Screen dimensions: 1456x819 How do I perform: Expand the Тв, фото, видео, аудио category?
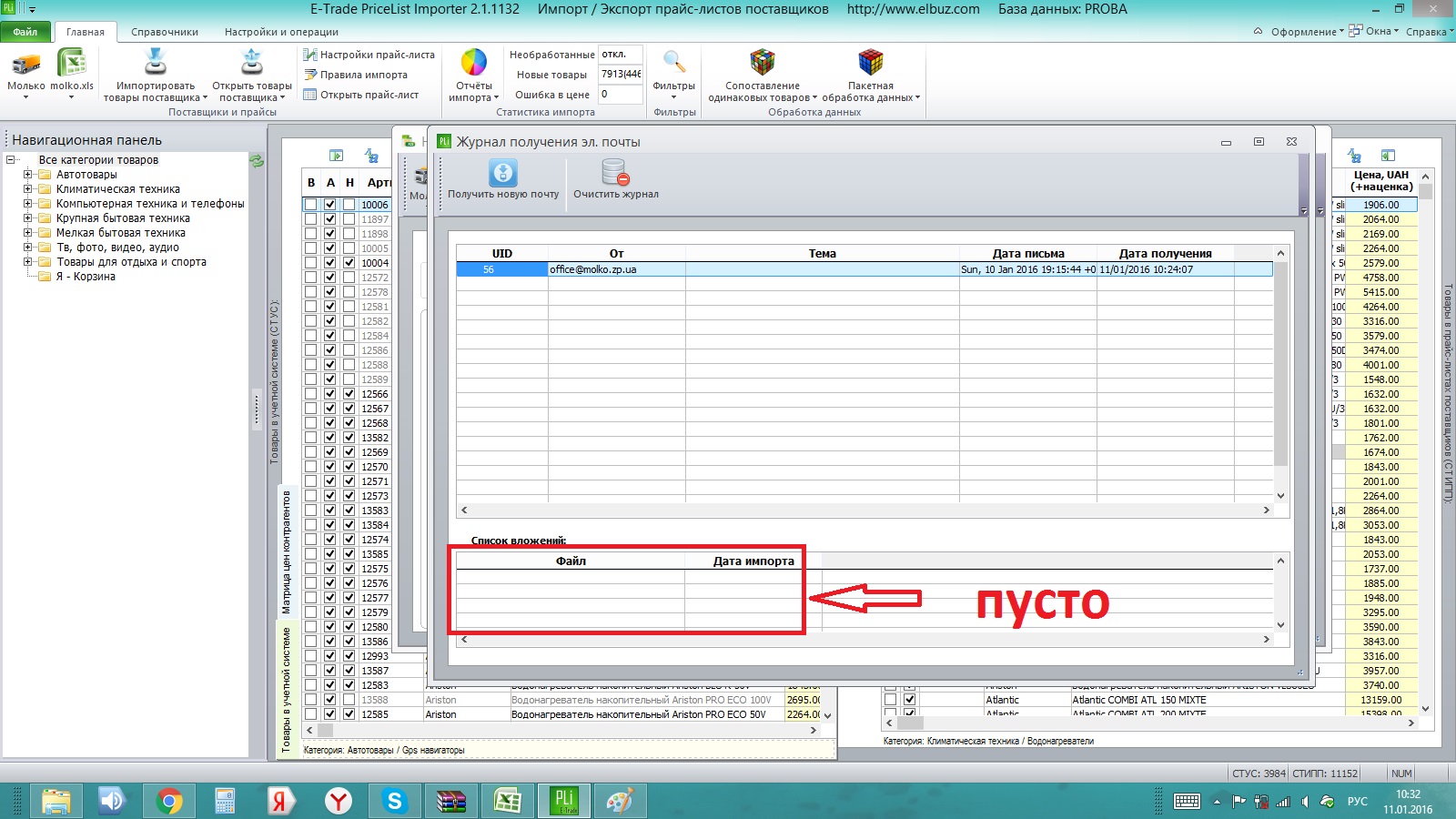click(28, 248)
